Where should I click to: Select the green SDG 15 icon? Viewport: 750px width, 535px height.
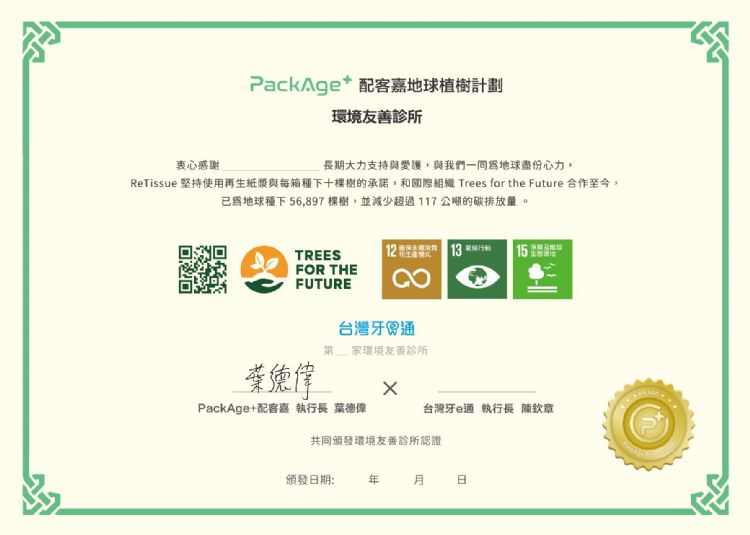coord(542,269)
